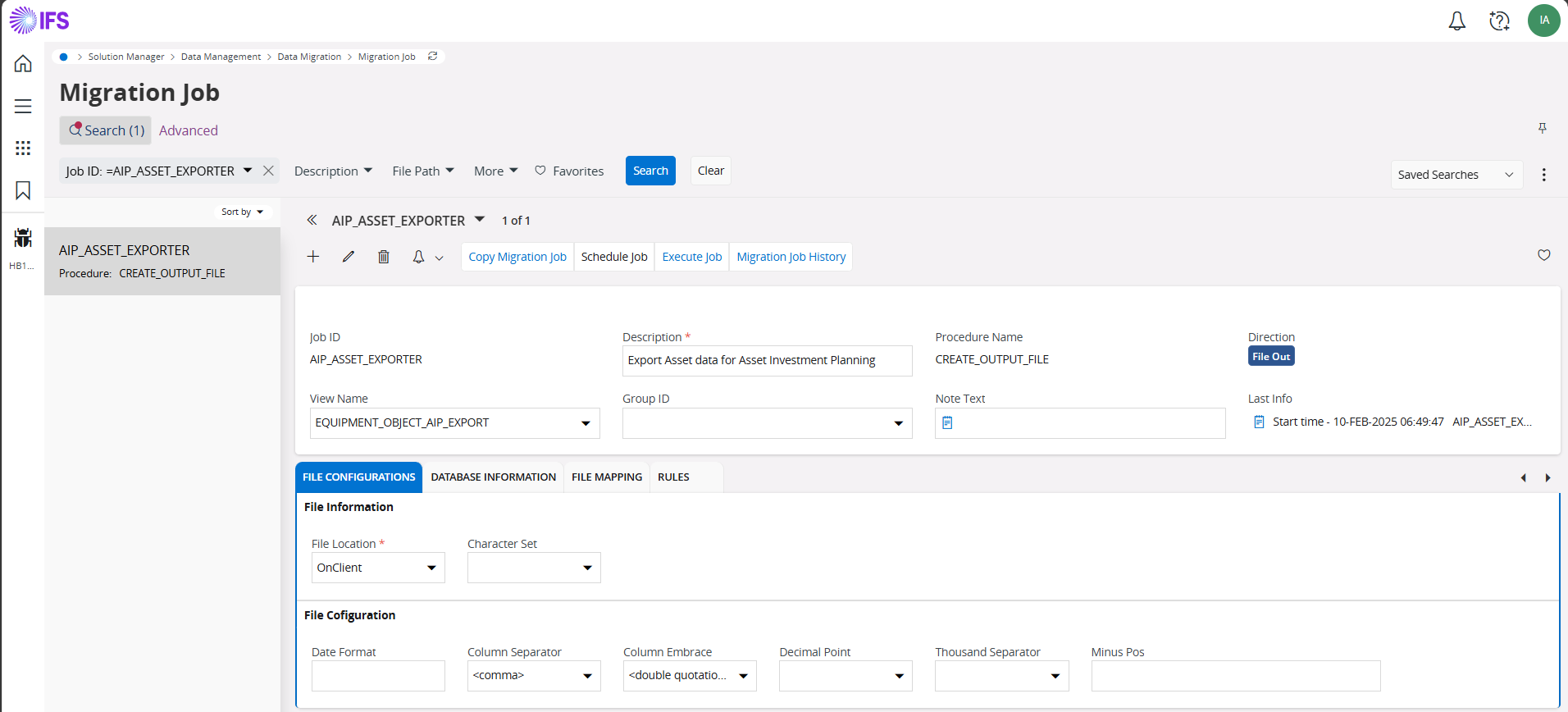1568x712 pixels.
Task: Toggle the heart favorite icon for this record
Action: coord(1543,255)
